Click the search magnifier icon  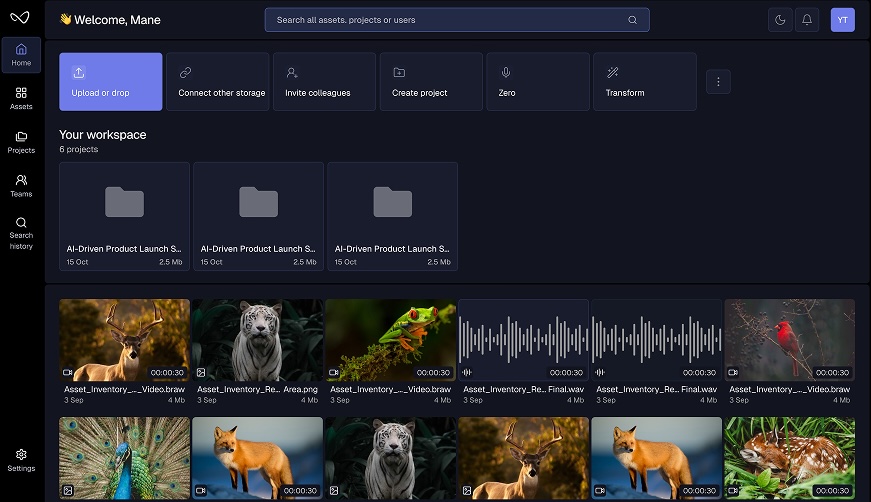pyautogui.click(x=632, y=20)
